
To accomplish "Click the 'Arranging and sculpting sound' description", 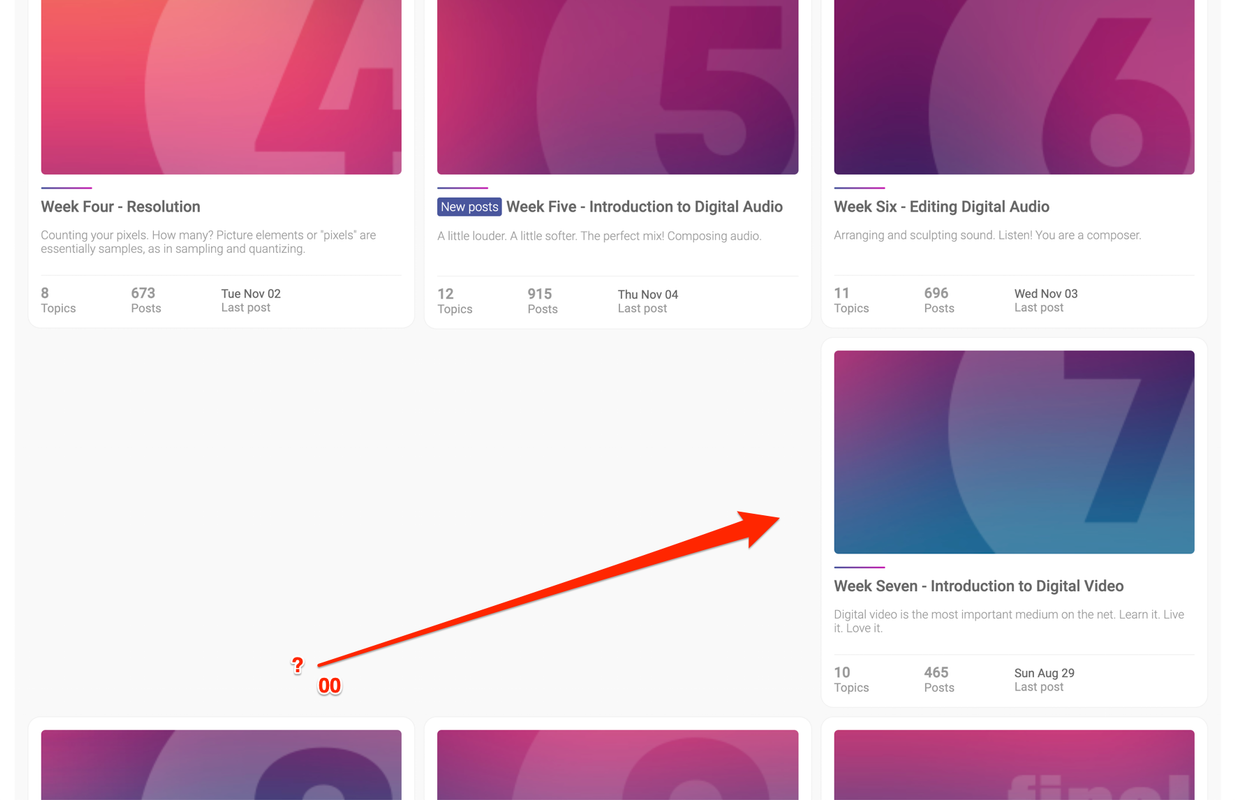I will (x=987, y=235).
